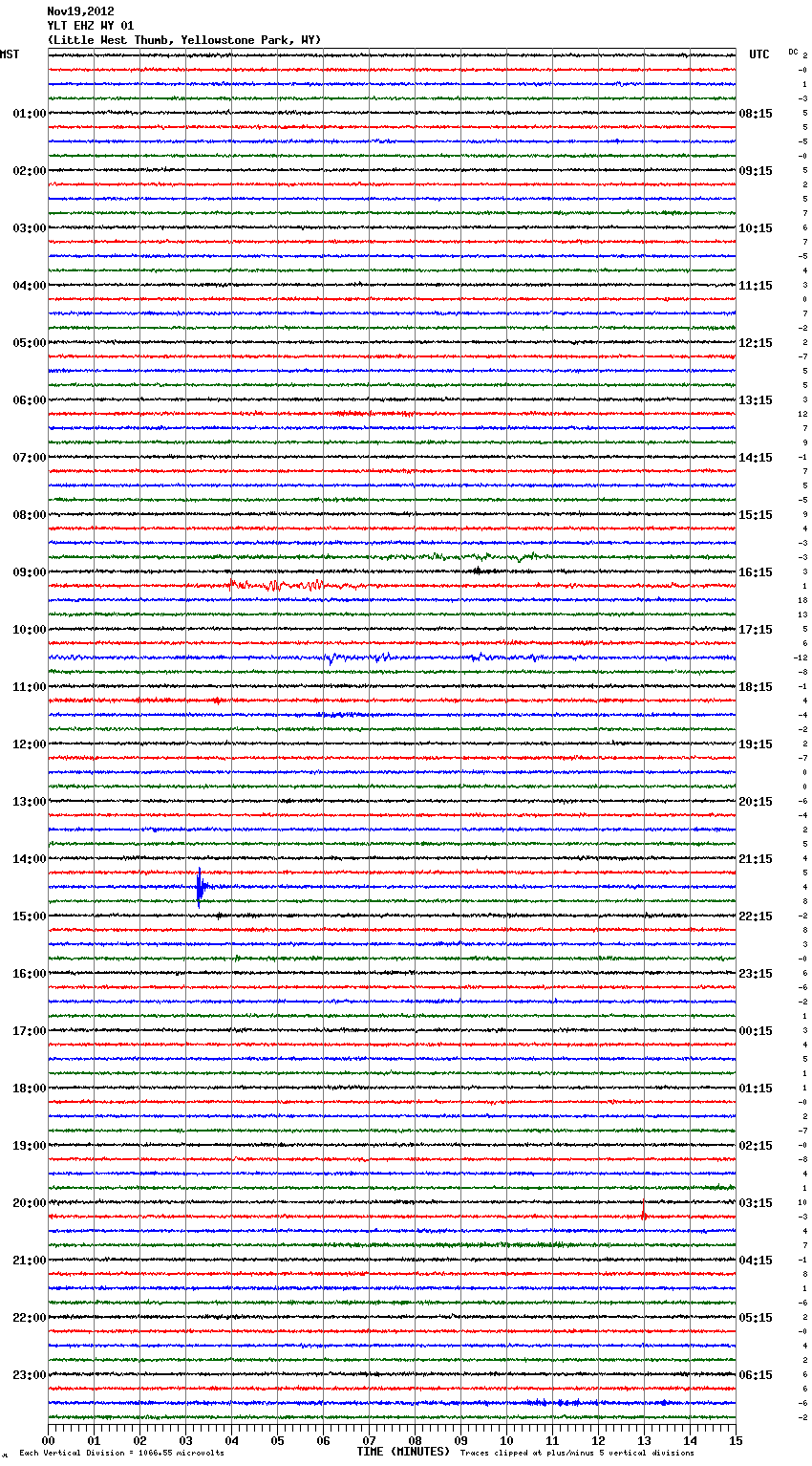Viewport: 812px width, 1466px height.
Task: Select the 21:00 MST time label
Action: (x=30, y=1261)
